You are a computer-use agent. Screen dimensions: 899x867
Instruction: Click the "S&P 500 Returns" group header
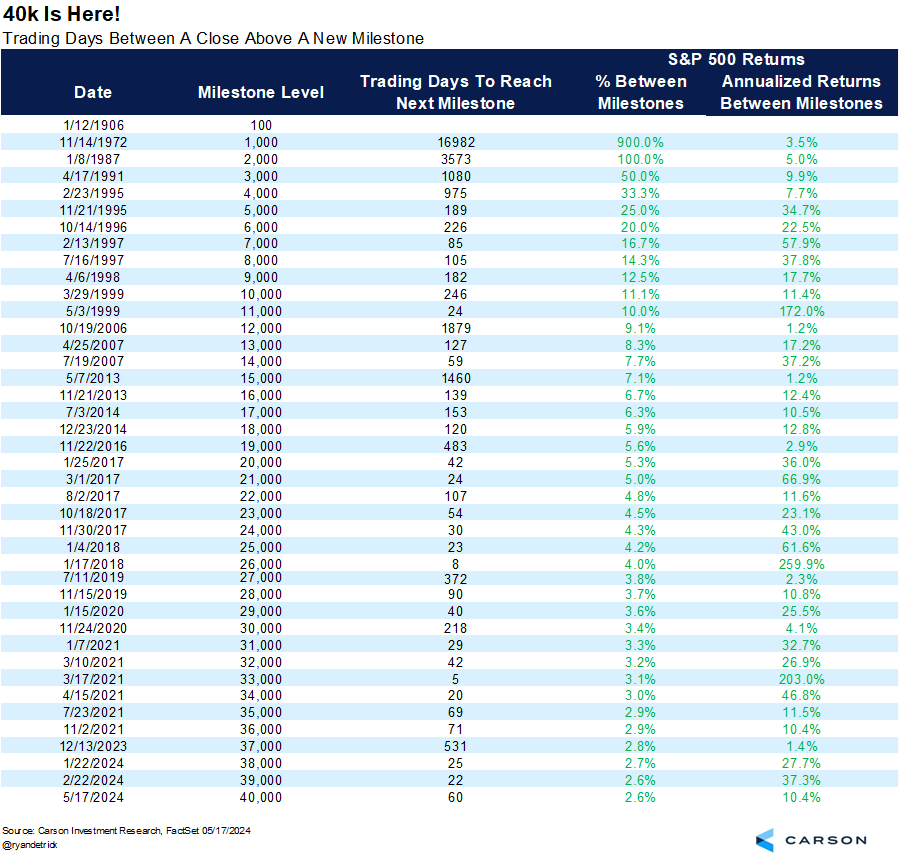tap(736, 59)
